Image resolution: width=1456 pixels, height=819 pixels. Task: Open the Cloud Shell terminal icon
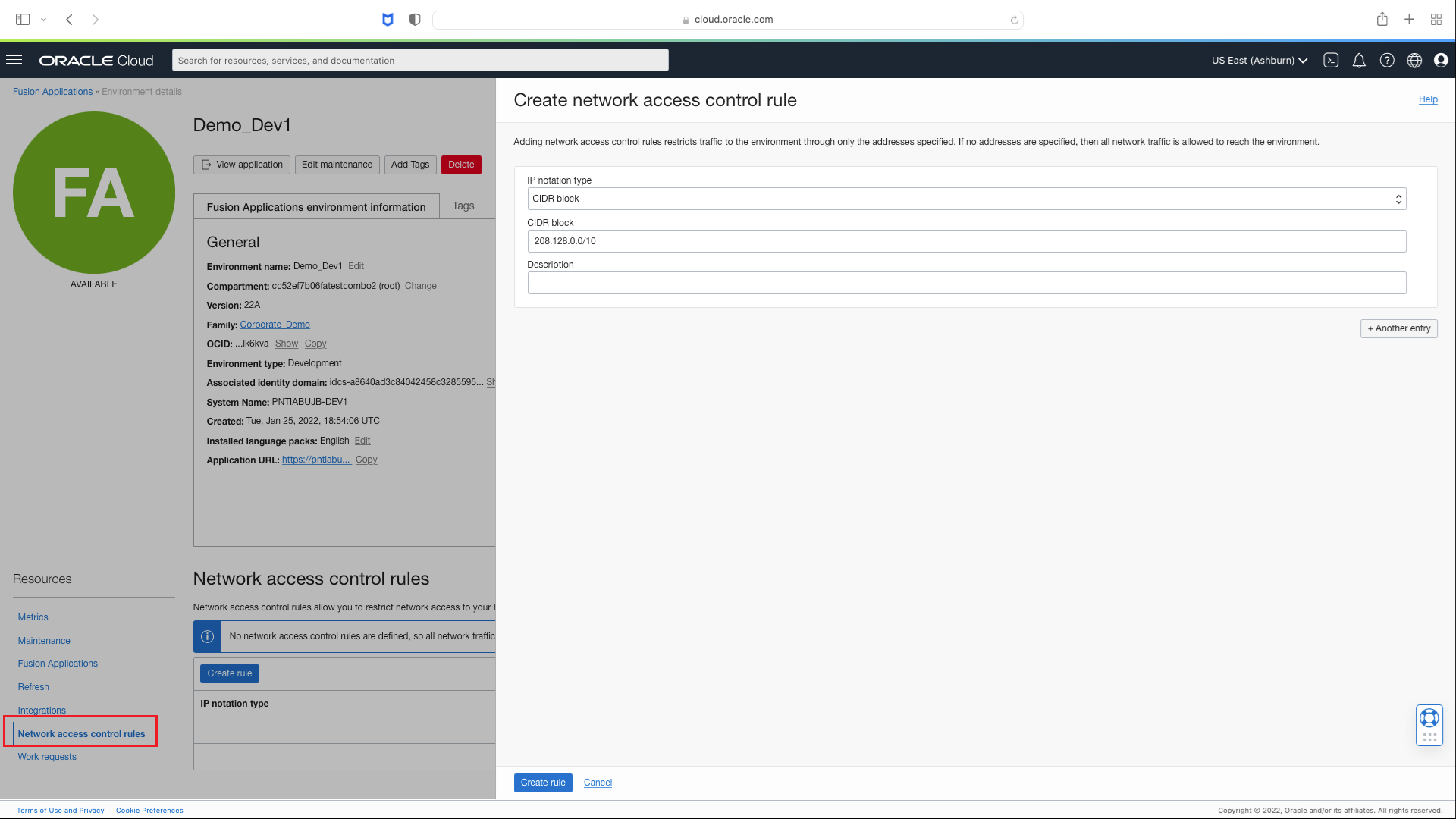pos(1331,60)
